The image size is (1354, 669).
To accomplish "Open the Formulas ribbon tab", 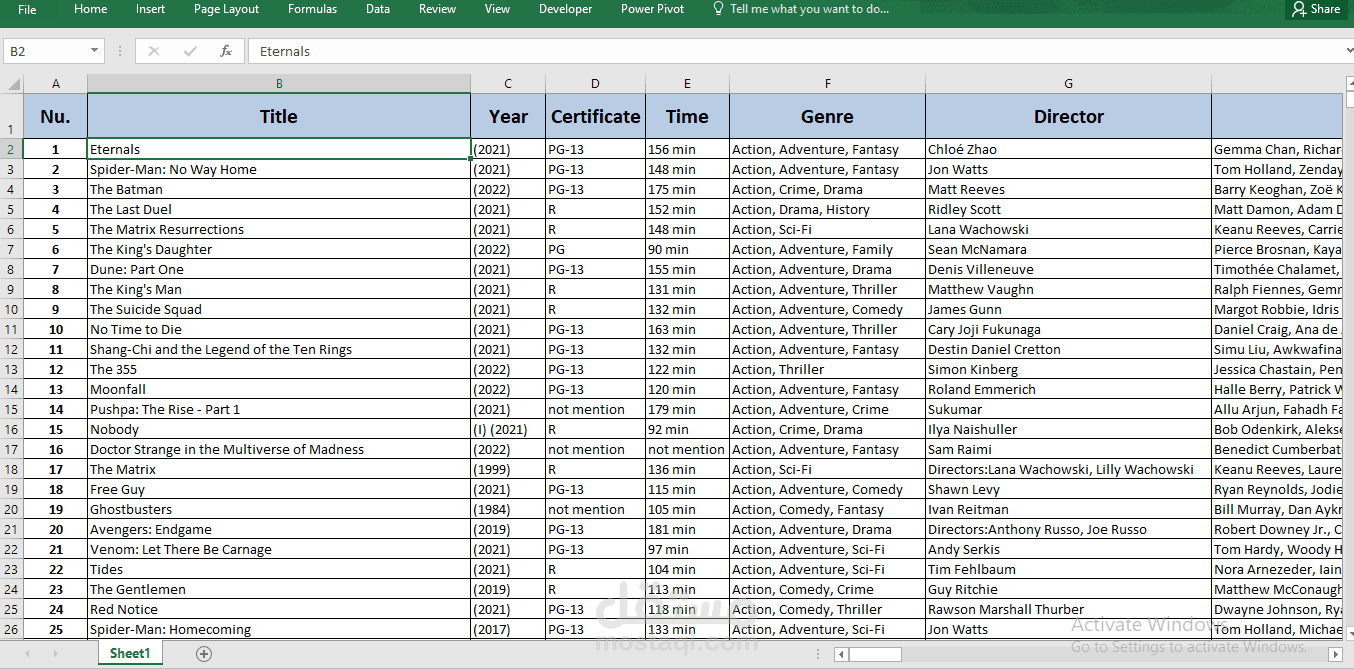I will point(312,9).
